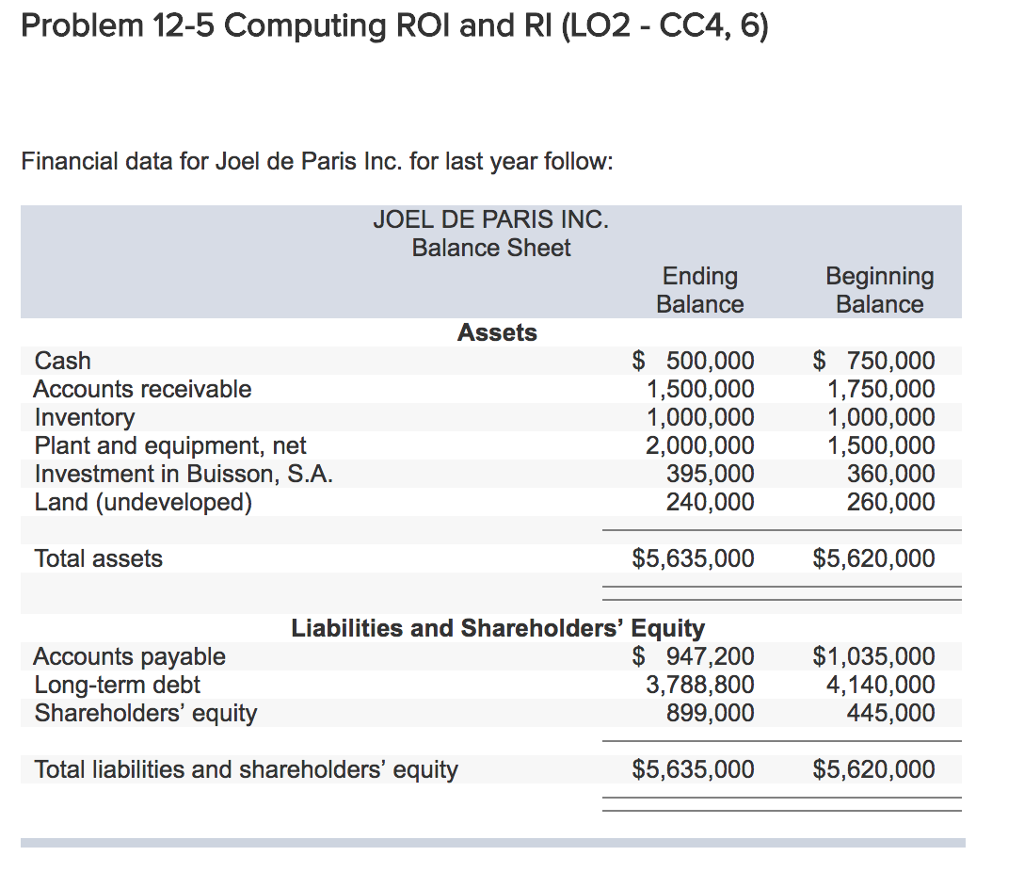The width and height of the screenshot is (1024, 872).
Task: Click the 'Inventory' row label
Action: coord(85,417)
